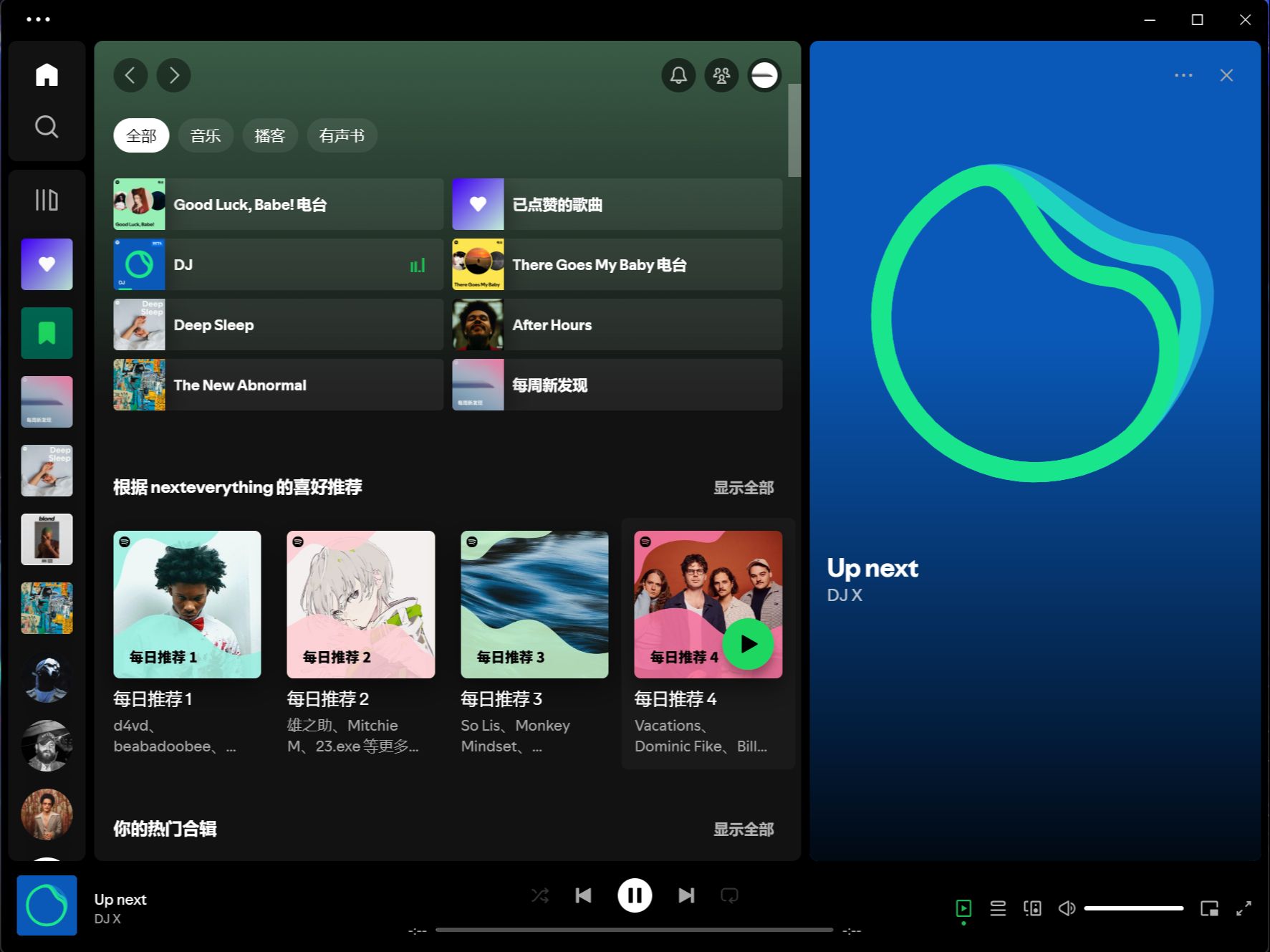Open the Search icon in sidebar
Viewport: 1270px width, 952px height.
point(47,127)
